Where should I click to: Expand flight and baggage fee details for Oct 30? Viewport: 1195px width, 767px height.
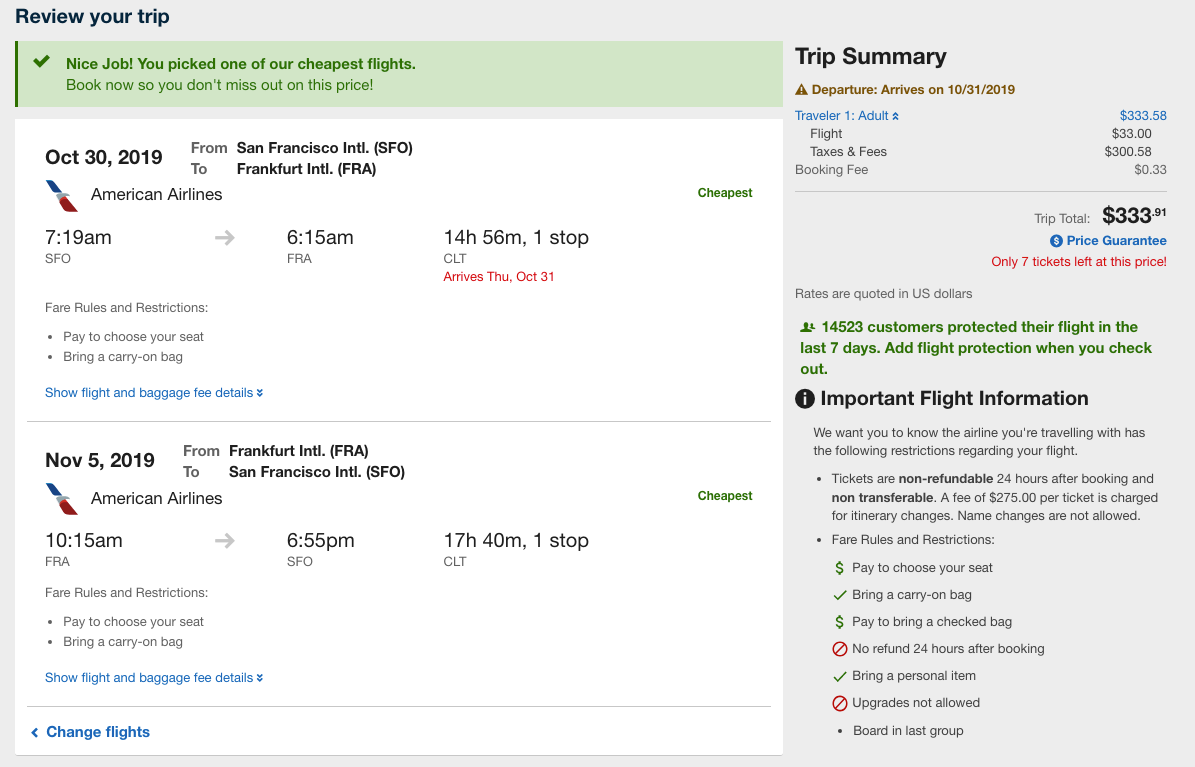click(154, 393)
